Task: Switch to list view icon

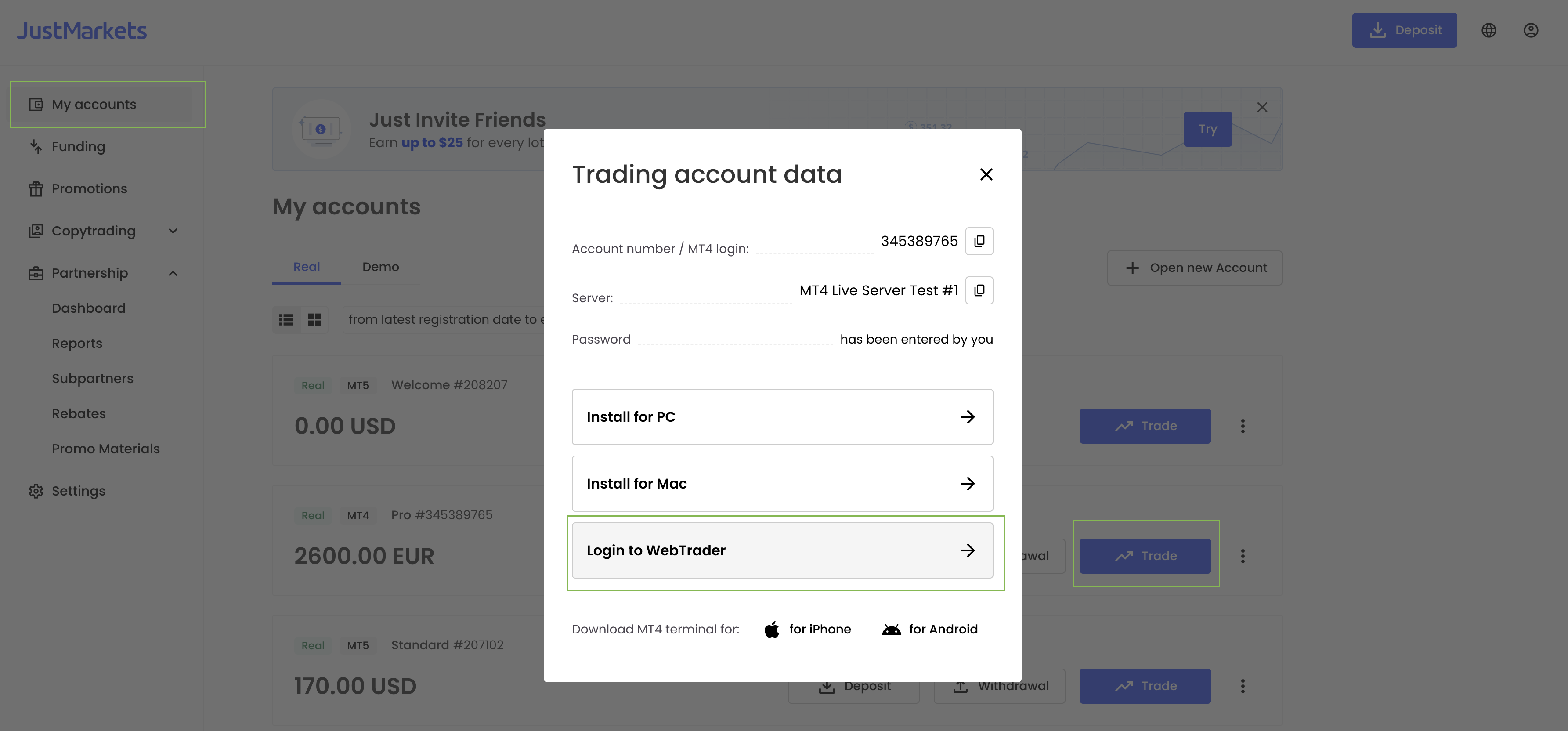Action: click(x=286, y=320)
